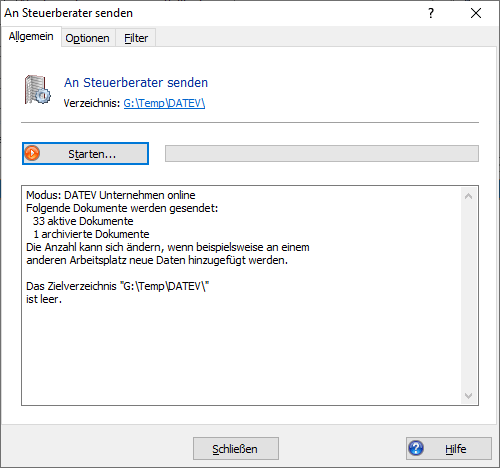Click the document gear icon beside heading
Viewport: 500px width, 468px height.
coord(38,90)
